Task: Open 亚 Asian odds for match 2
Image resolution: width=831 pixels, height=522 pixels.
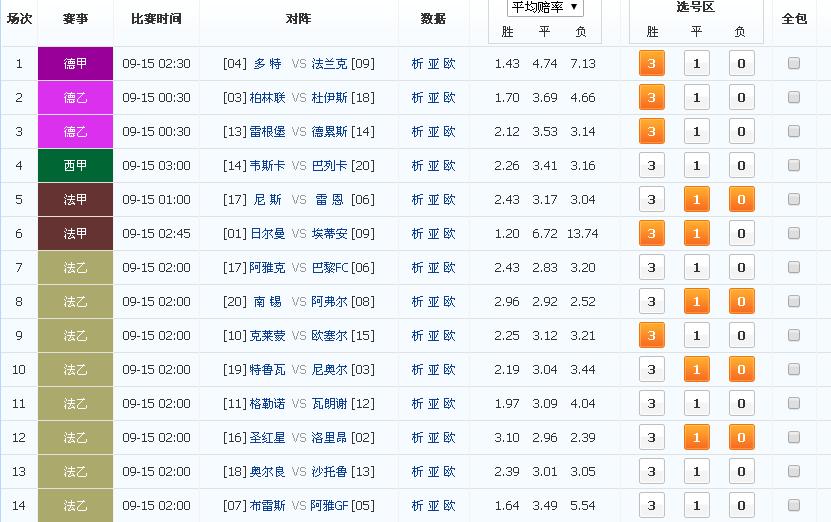Action: [x=434, y=98]
